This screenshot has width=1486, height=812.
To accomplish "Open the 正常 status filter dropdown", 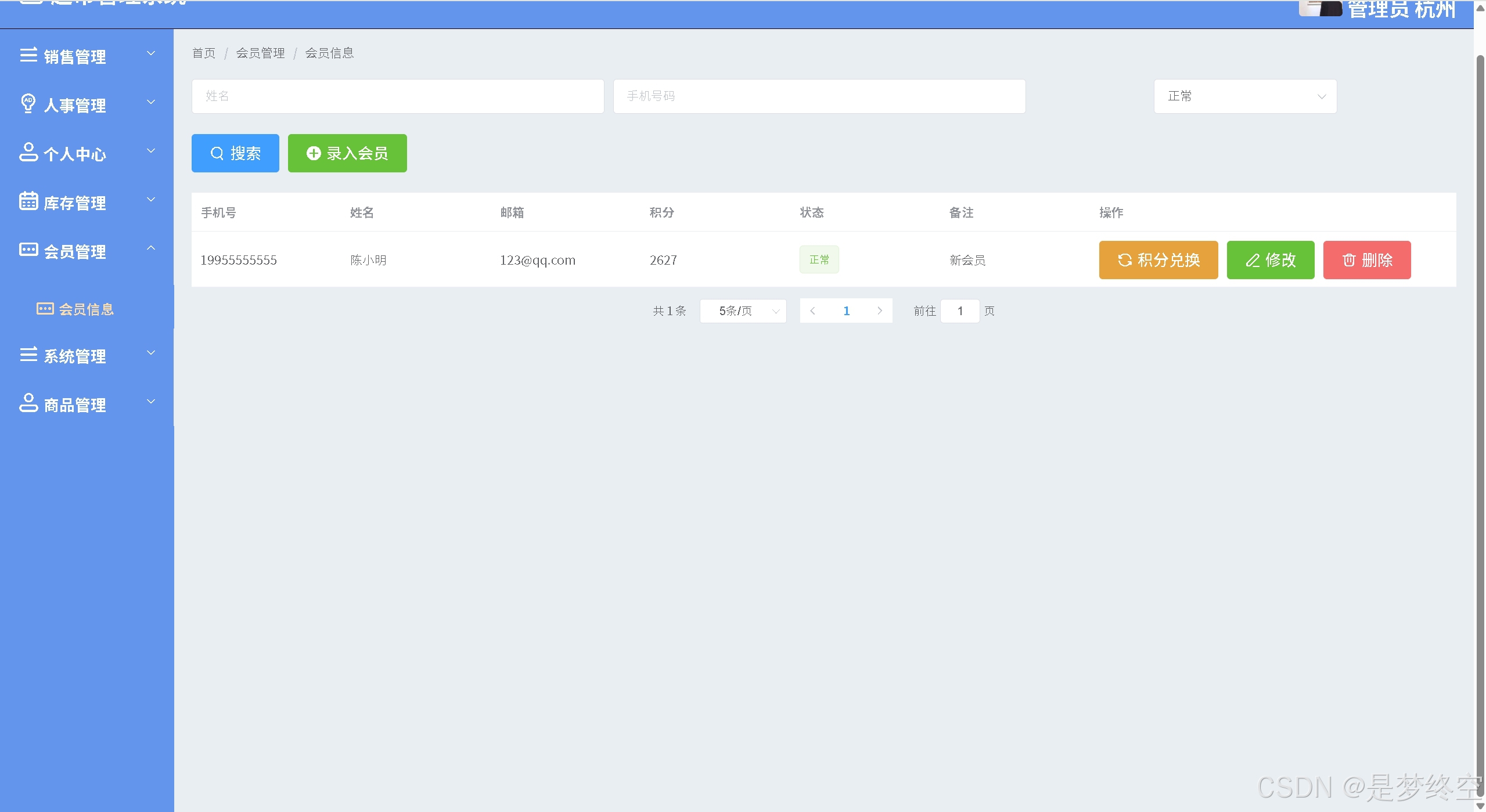I will tap(1244, 96).
